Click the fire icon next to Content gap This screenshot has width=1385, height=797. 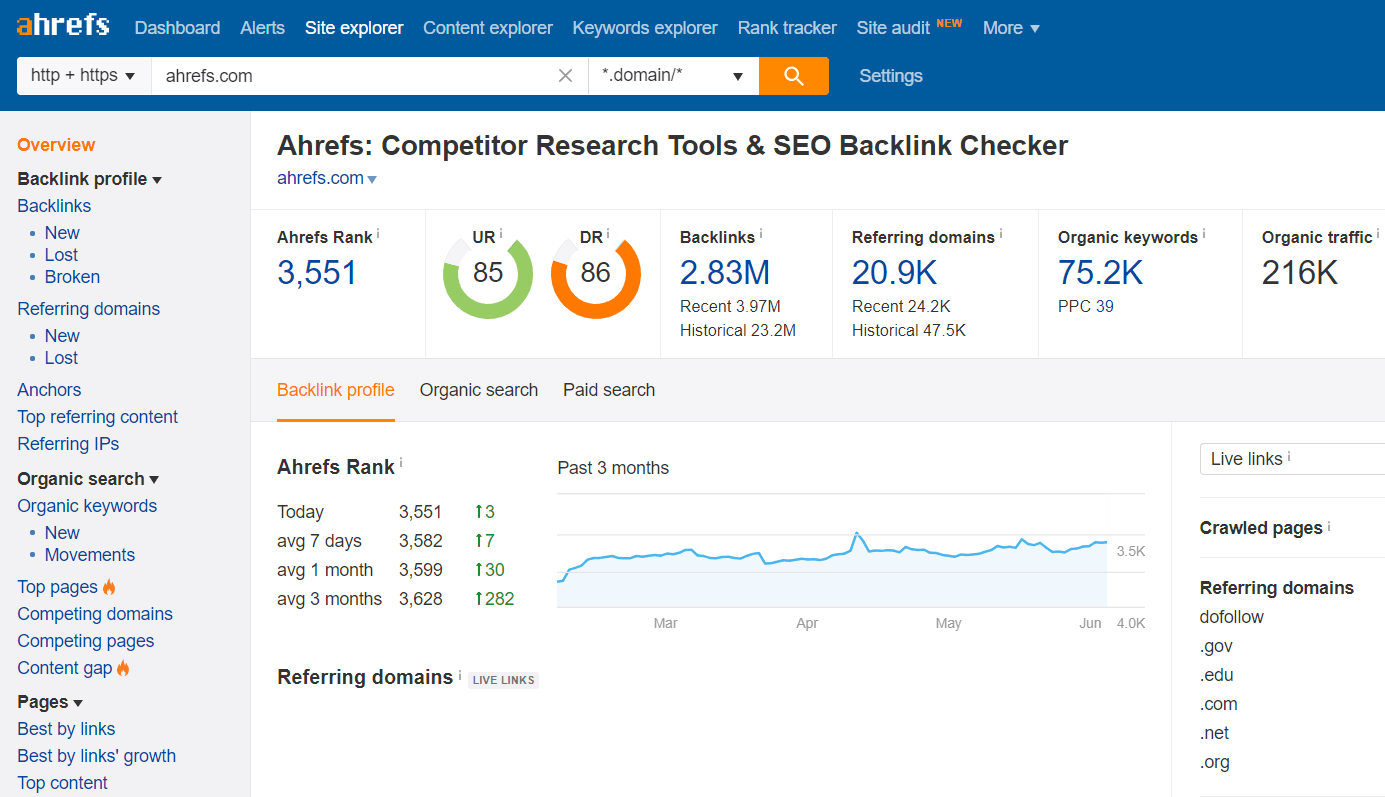pos(123,668)
